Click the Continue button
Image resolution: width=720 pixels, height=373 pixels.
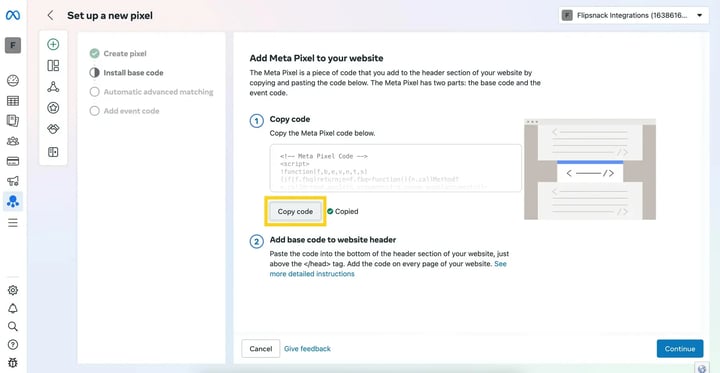pyautogui.click(x=680, y=349)
